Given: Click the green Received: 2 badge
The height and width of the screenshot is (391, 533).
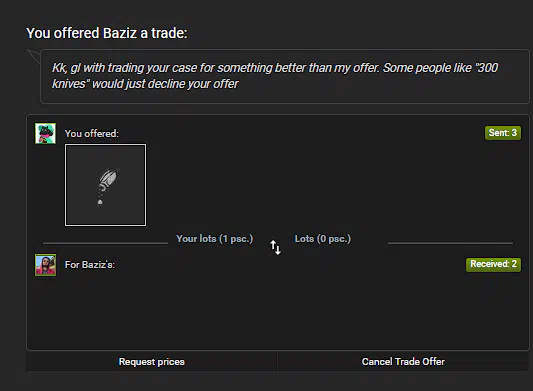Looking at the screenshot, I should tap(493, 264).
